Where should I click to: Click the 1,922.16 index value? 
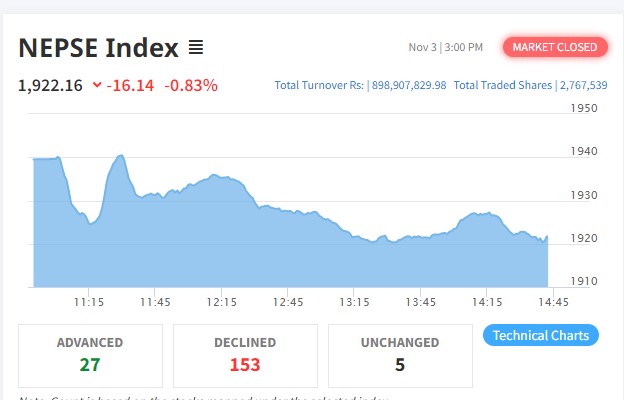[50, 85]
